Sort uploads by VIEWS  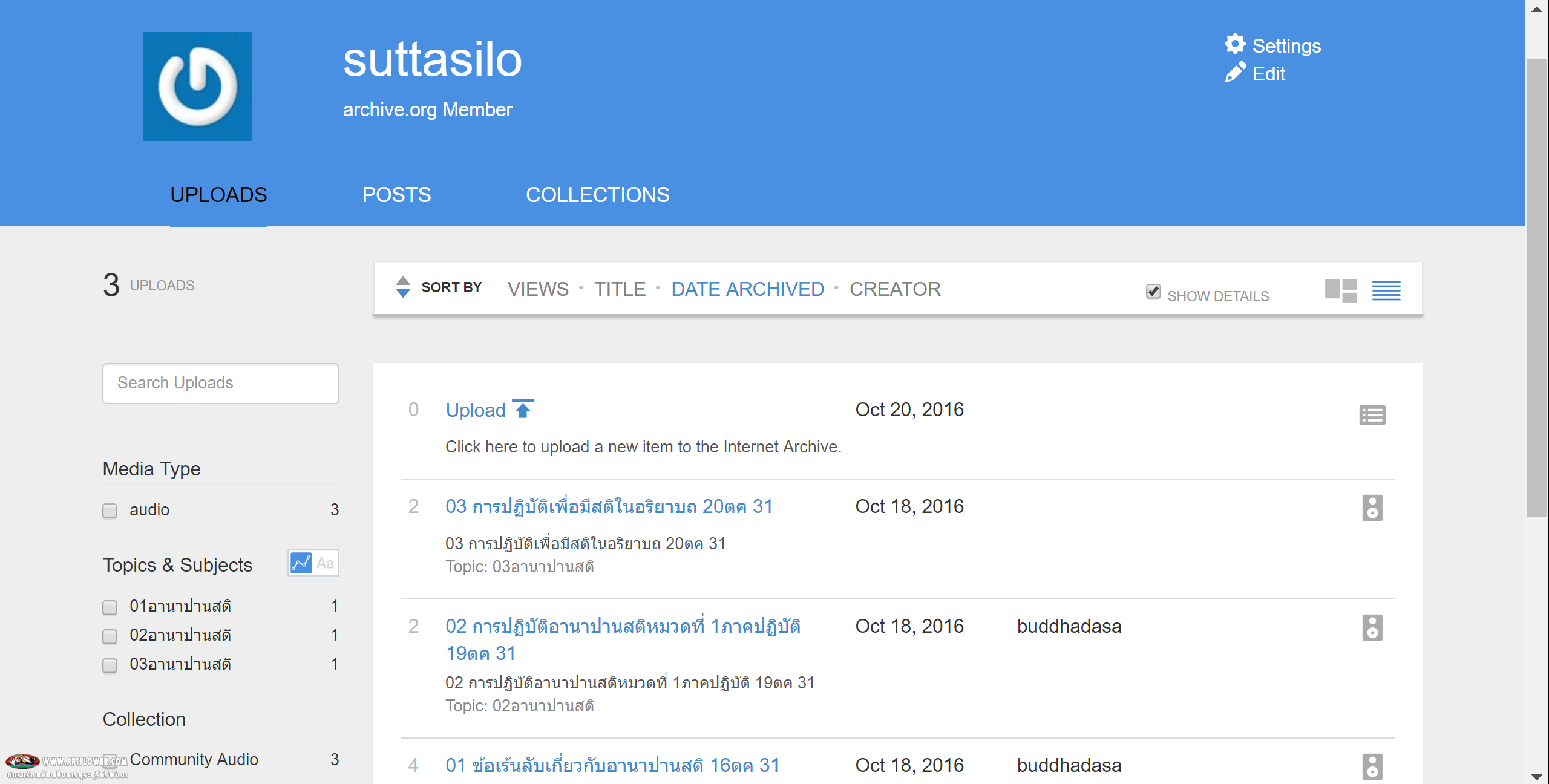coord(538,289)
